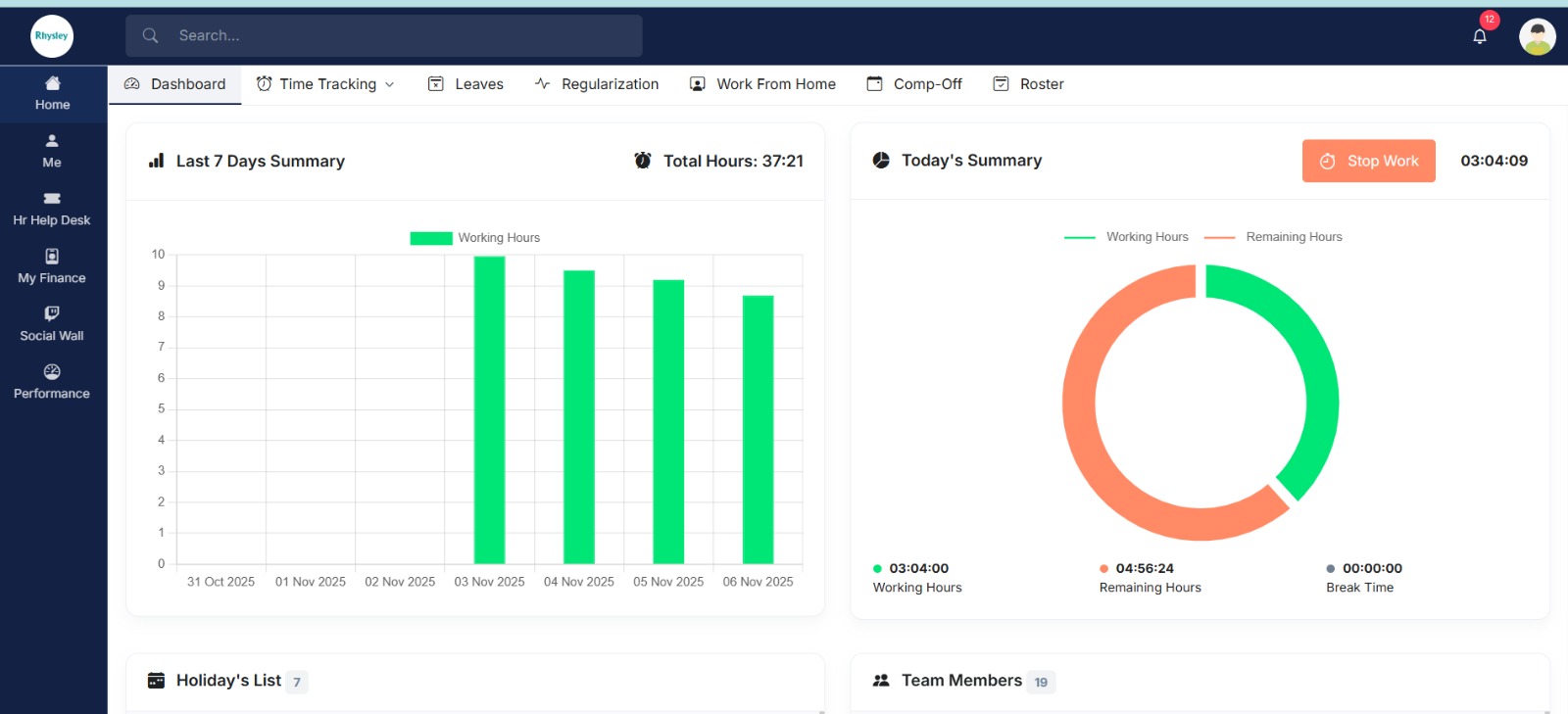Viewport: 1568px width, 714px height.
Task: Click the Rhysley logo
Action: [x=52, y=36]
